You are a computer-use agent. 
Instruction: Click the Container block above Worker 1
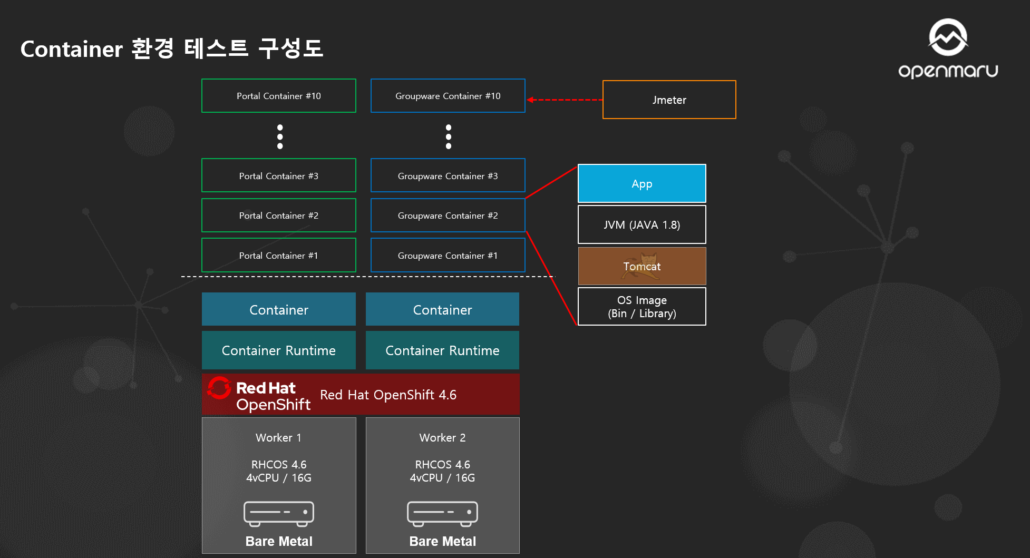coord(279,310)
